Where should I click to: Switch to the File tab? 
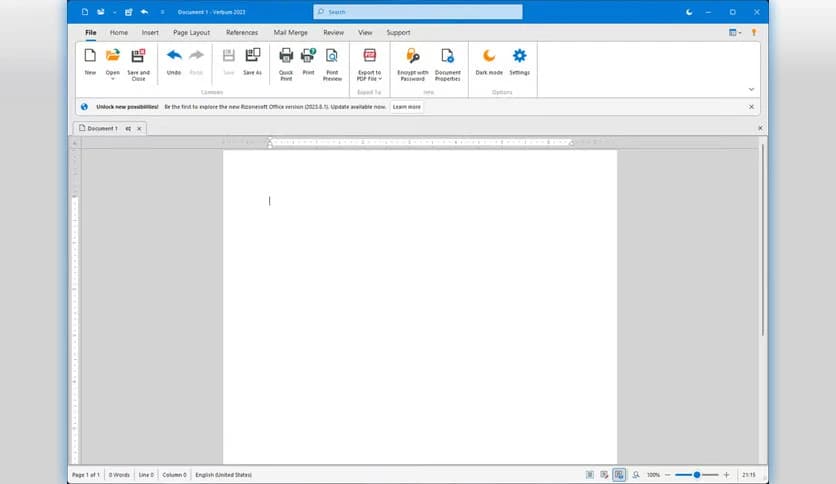pos(91,33)
